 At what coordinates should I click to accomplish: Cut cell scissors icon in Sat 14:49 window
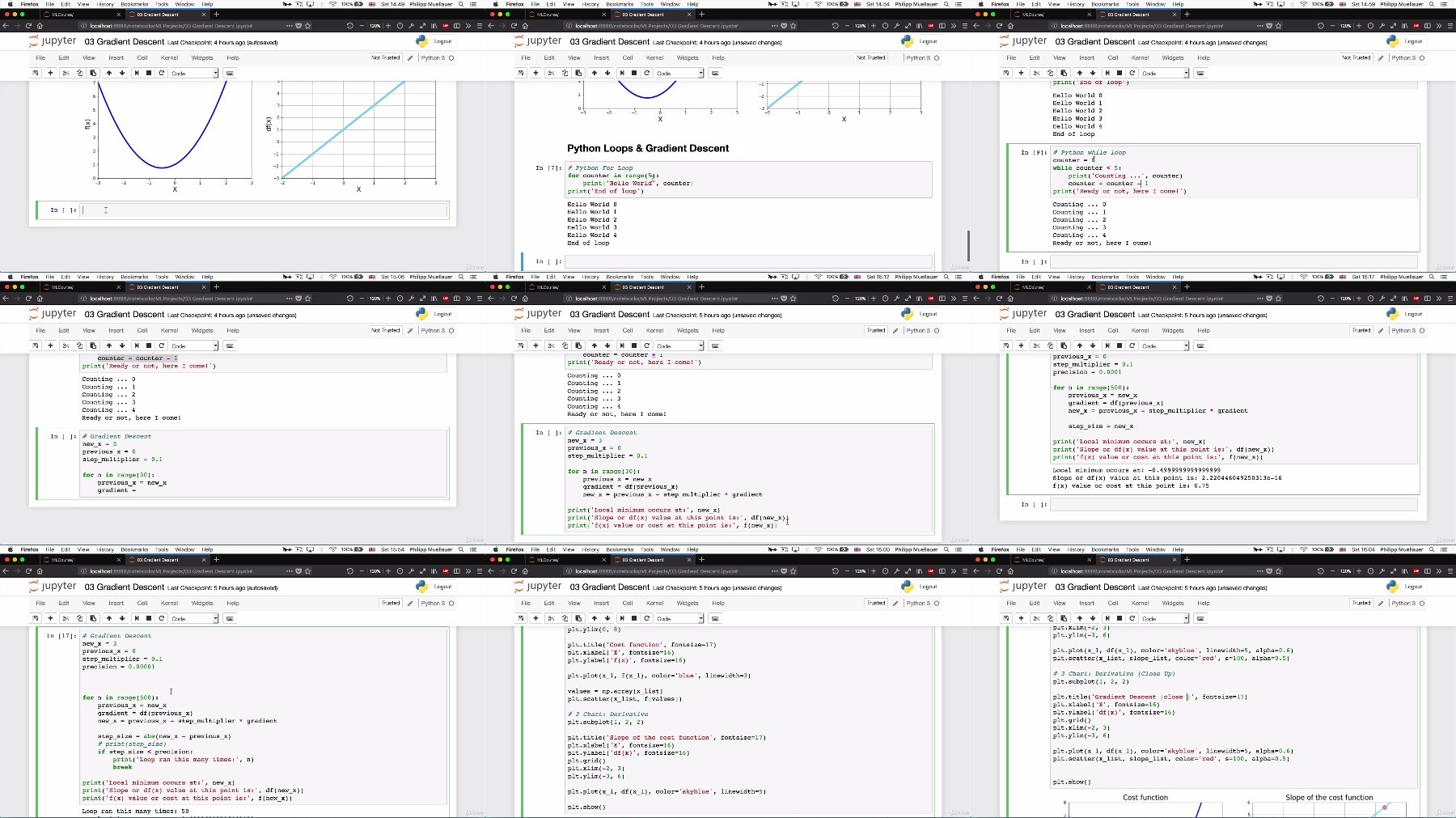66,73
